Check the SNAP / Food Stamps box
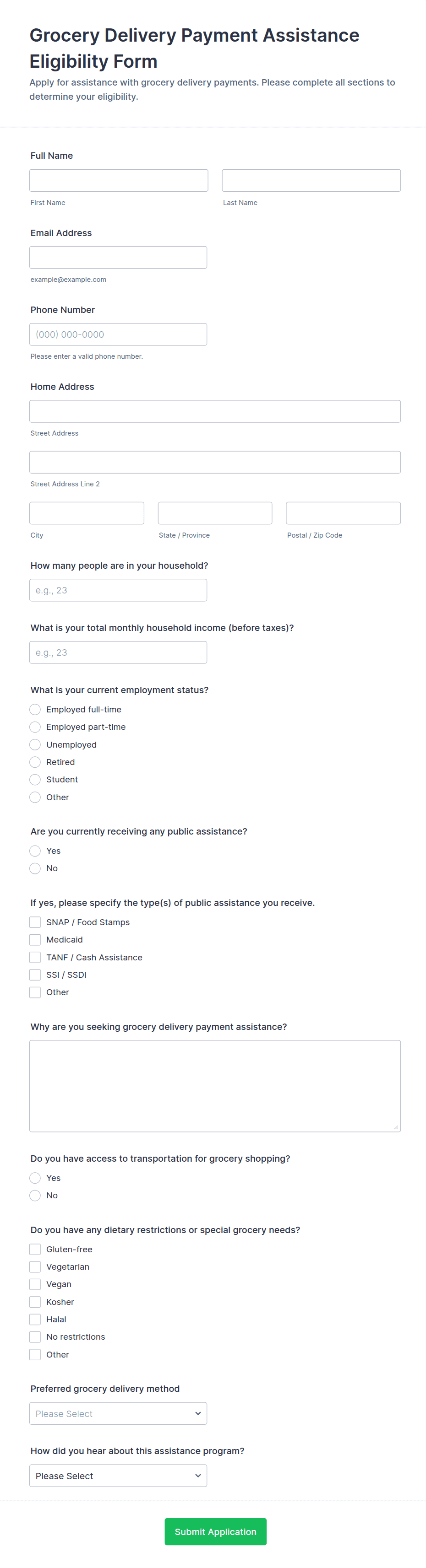 pyautogui.click(x=35, y=922)
